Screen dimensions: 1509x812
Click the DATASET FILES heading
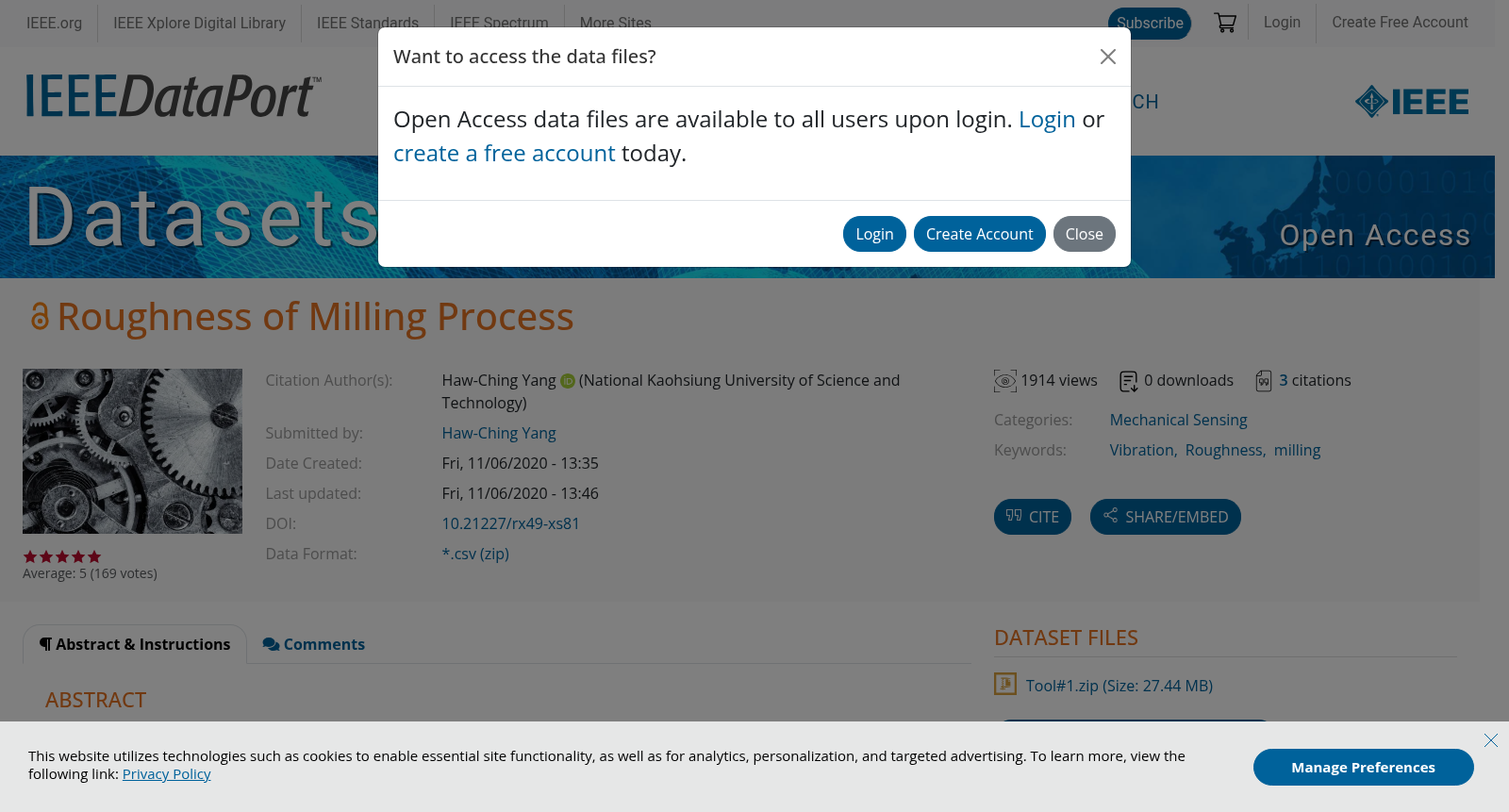pos(1066,638)
